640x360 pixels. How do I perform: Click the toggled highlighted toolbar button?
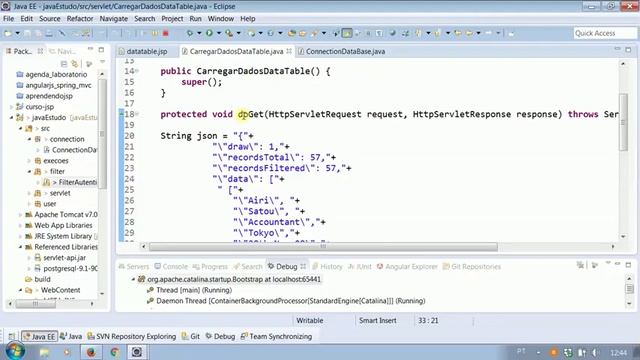tap(347, 33)
